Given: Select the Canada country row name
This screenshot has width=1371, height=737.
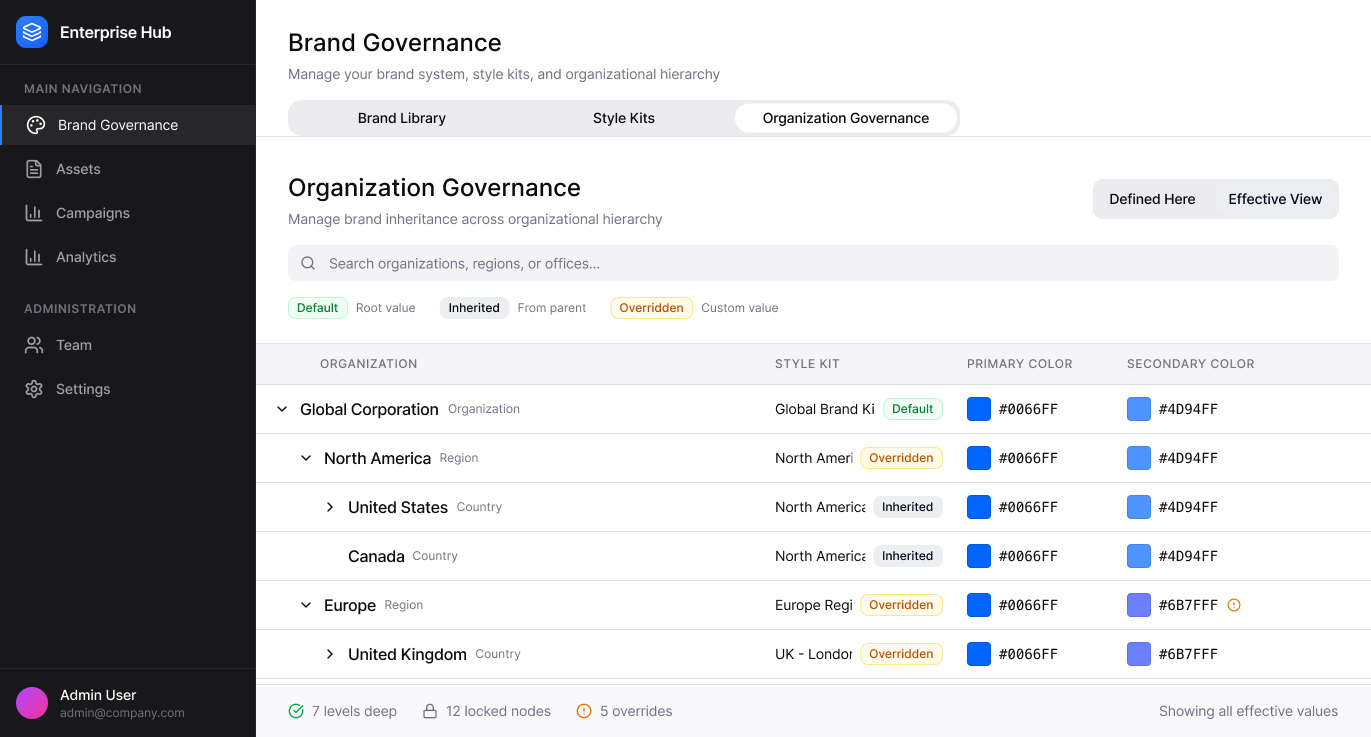Looking at the screenshot, I should point(376,556).
